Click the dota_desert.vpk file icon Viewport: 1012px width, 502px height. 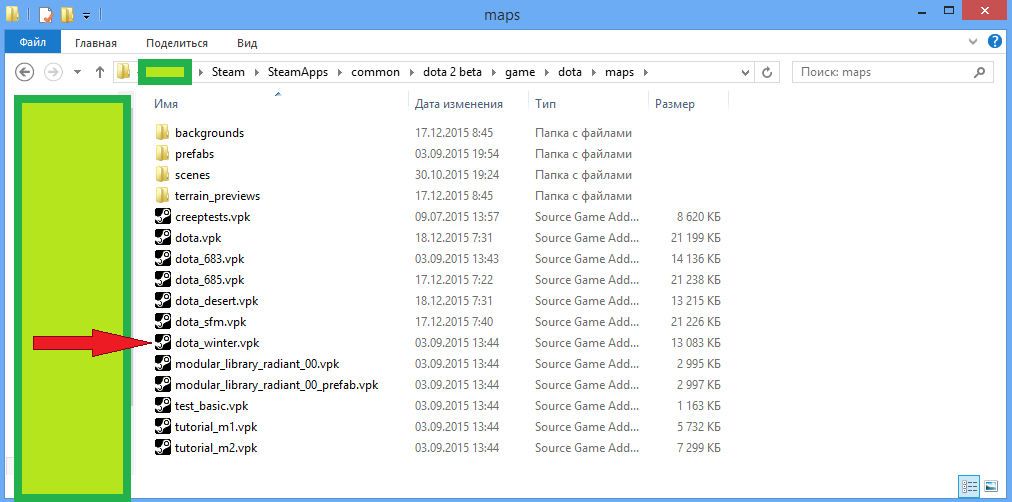[x=162, y=301]
